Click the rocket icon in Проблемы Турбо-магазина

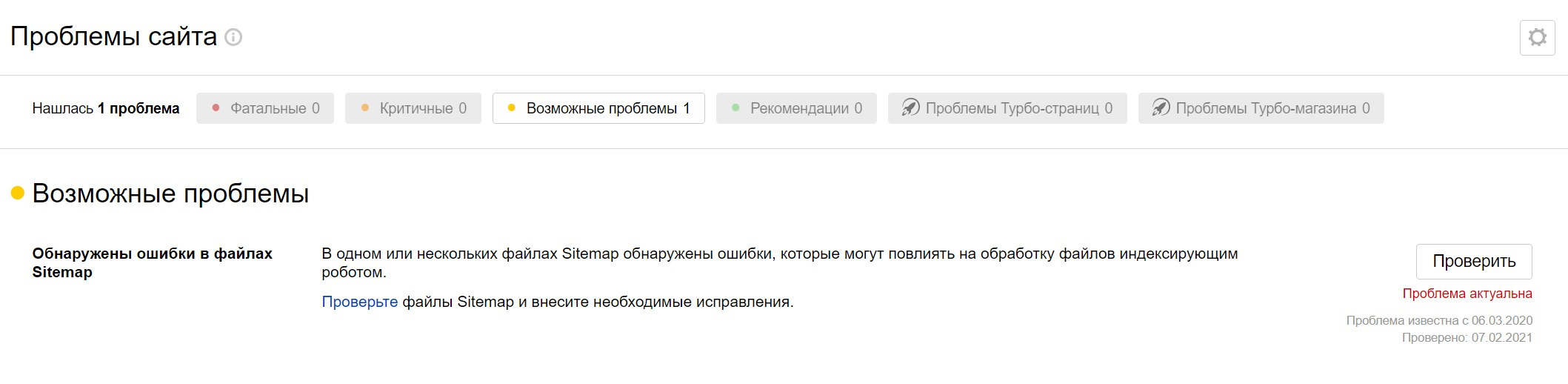pos(1161,108)
